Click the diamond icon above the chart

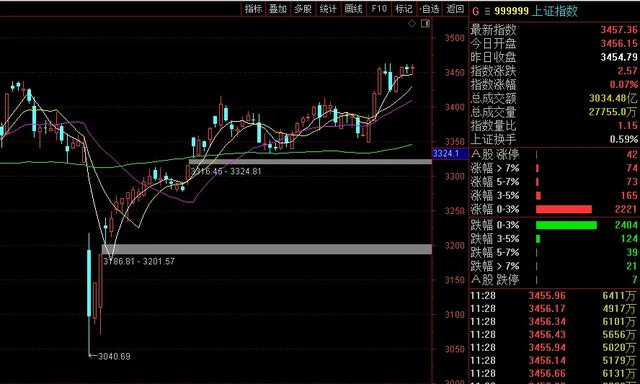[412, 24]
